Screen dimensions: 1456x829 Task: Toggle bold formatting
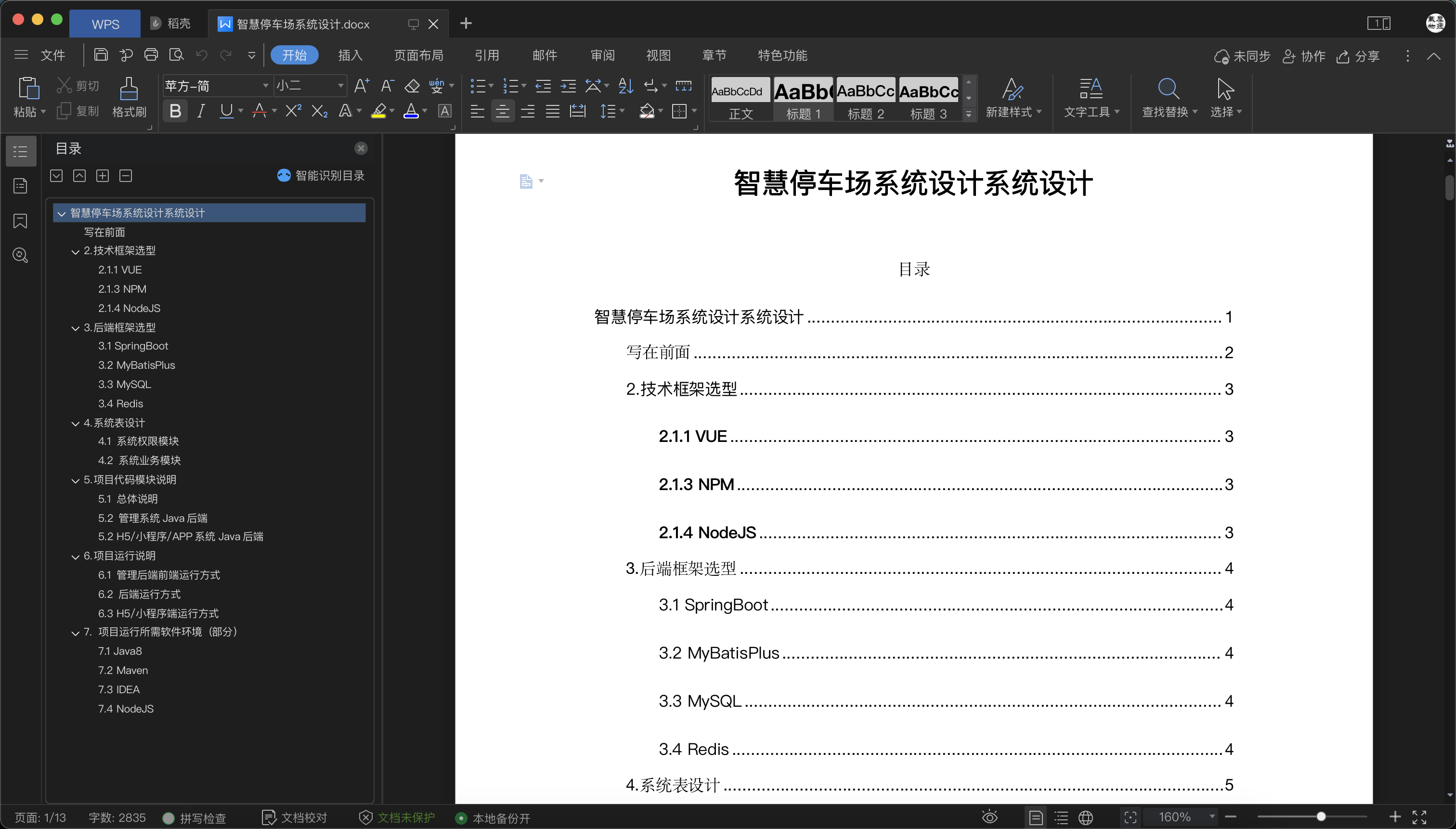pyautogui.click(x=175, y=110)
